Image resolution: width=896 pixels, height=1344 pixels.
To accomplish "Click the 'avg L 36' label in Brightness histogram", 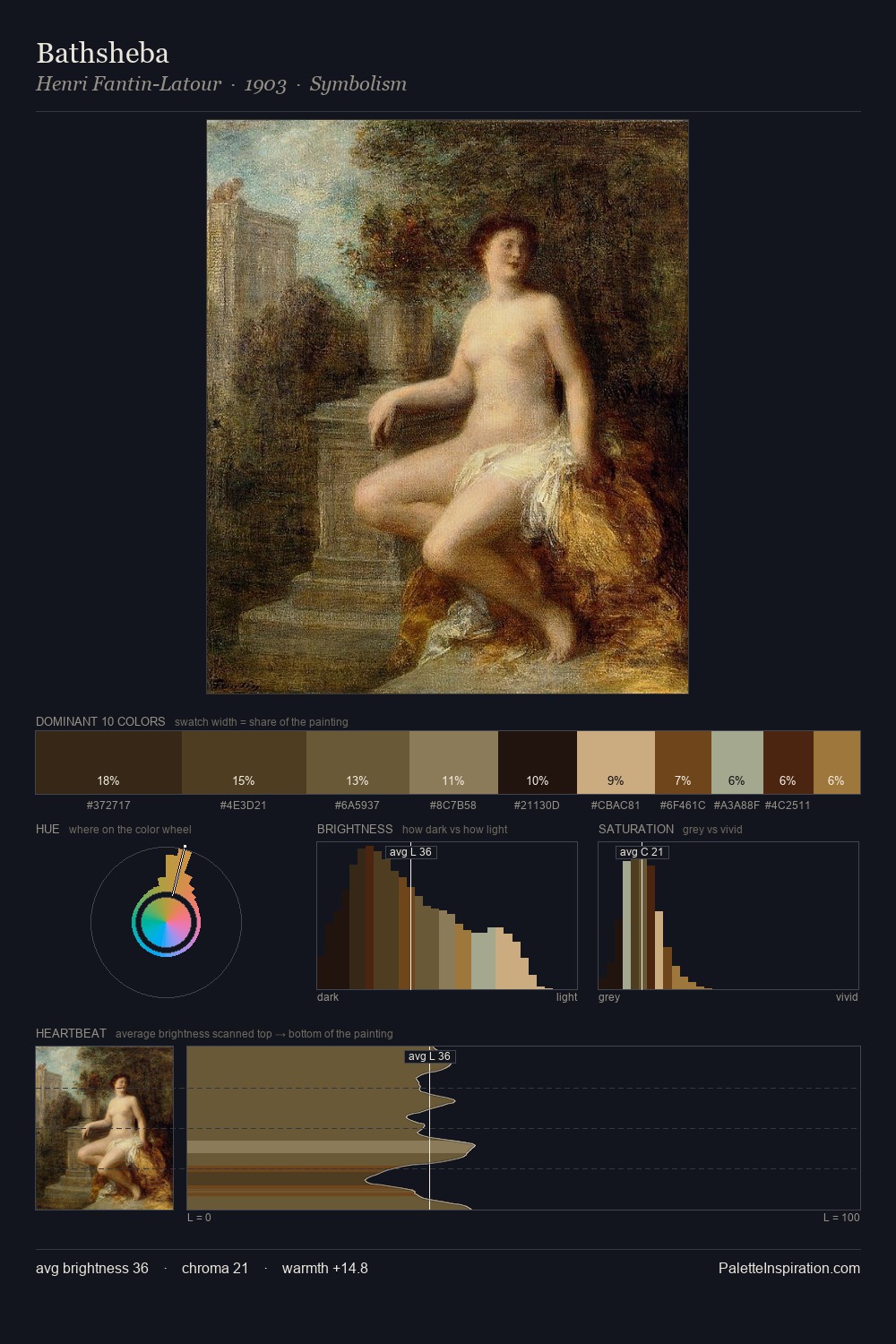I will click(411, 852).
